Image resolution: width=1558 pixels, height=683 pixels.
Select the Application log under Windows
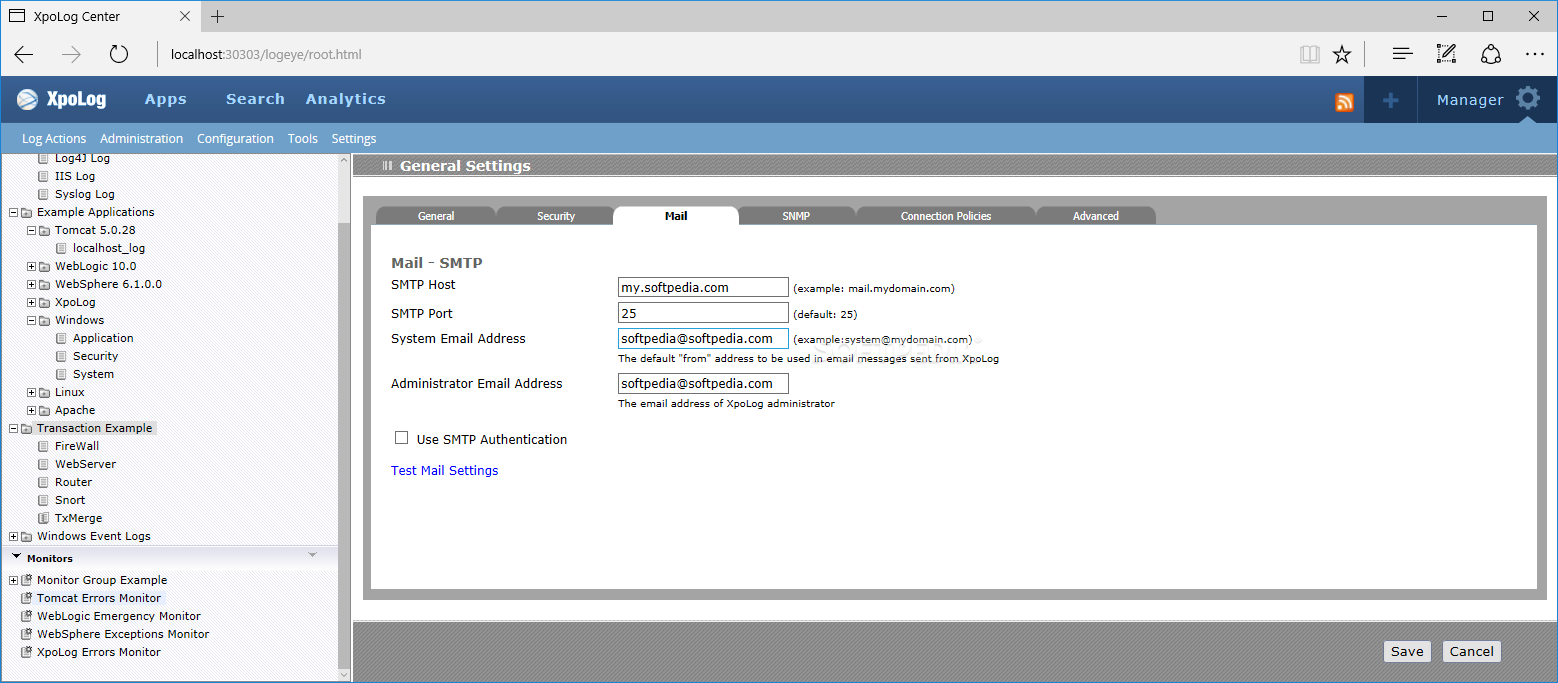[103, 338]
